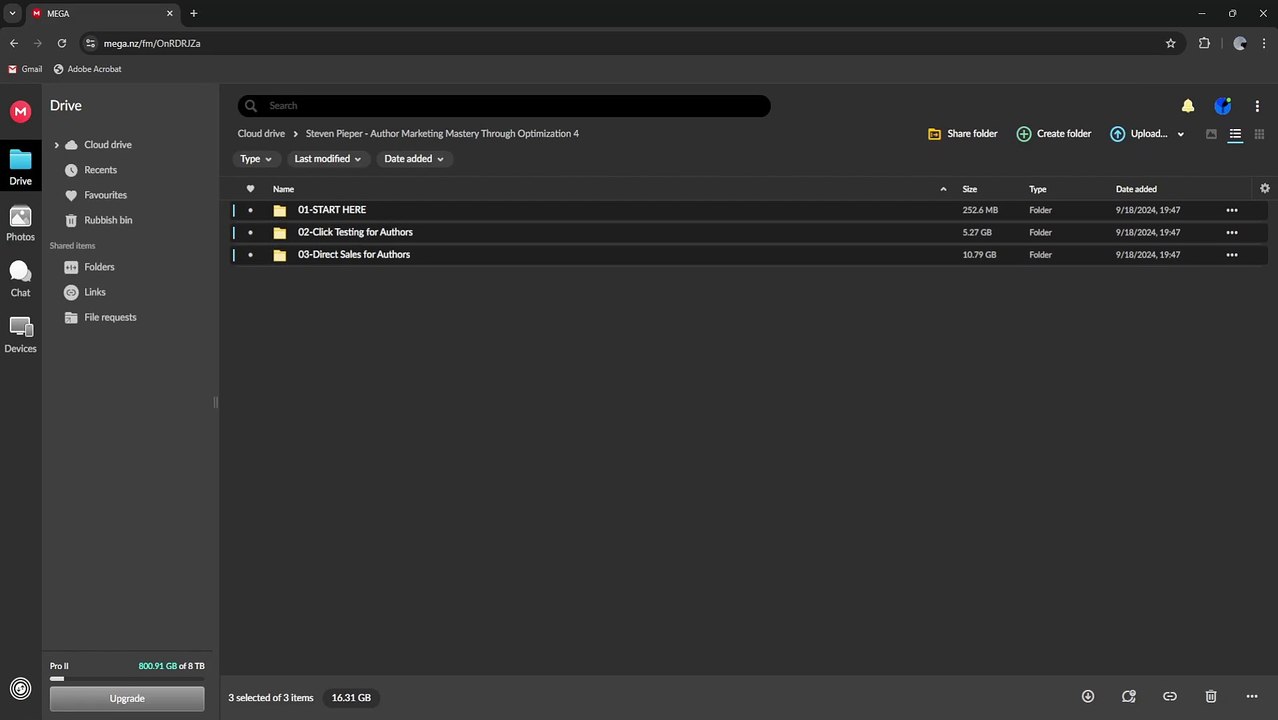1278x720 pixels.
Task: Select the 02-Click Testing for Authors folder
Action: (749, 232)
